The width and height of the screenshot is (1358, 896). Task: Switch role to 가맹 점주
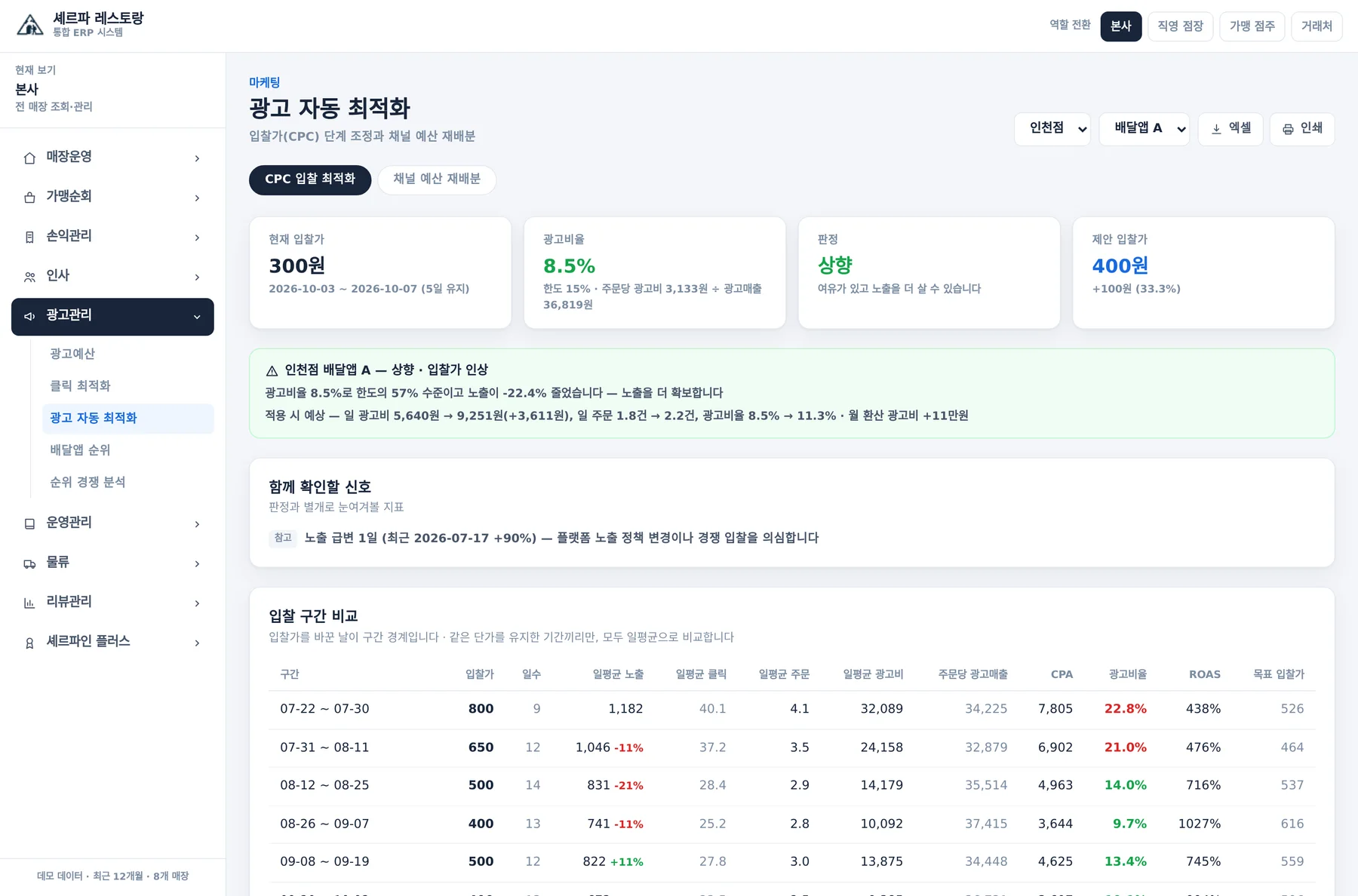(1252, 26)
